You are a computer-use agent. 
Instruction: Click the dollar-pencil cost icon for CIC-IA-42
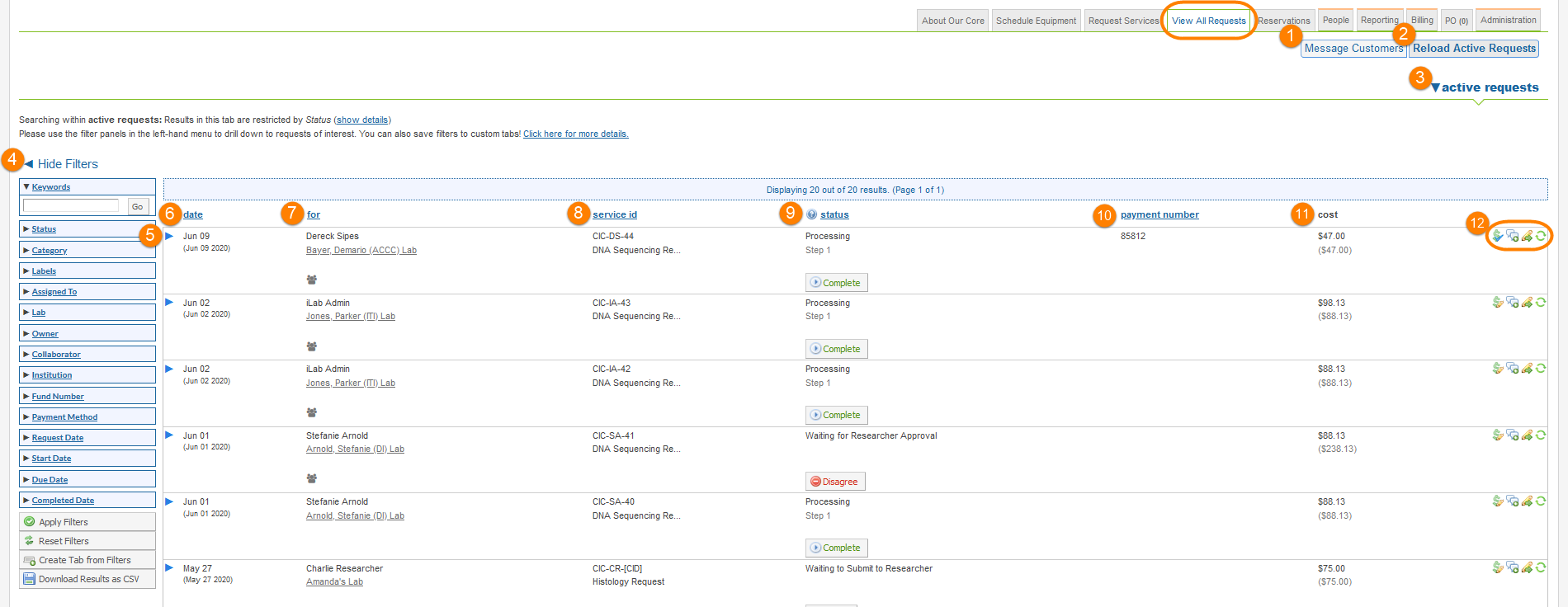point(1498,369)
